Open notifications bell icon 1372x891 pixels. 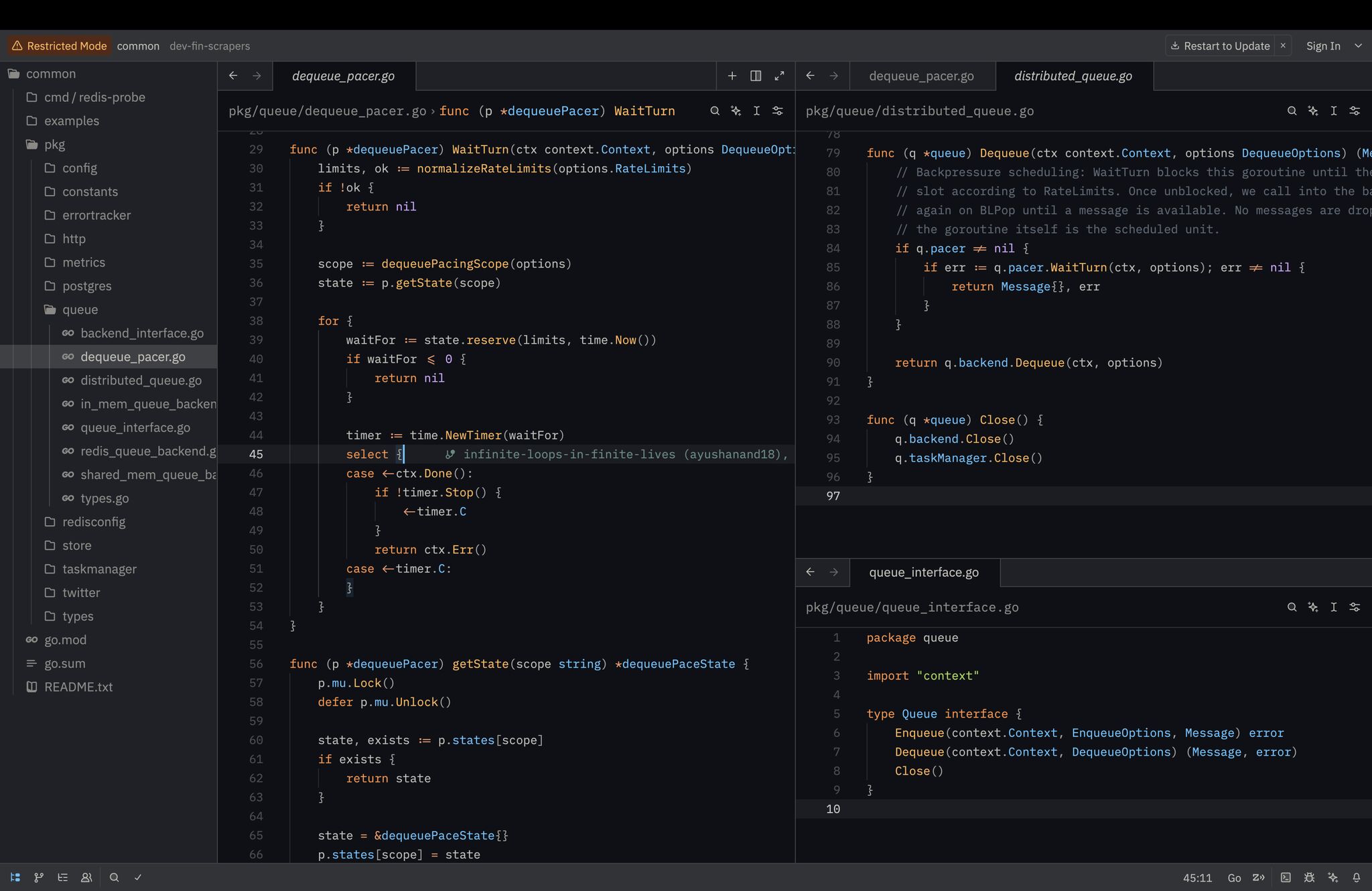click(1357, 878)
